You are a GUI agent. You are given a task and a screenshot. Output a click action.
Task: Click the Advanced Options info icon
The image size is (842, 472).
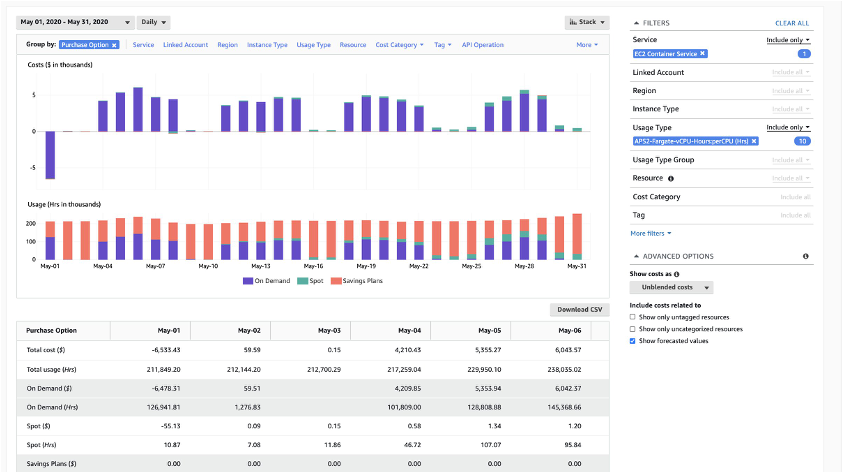(x=805, y=256)
